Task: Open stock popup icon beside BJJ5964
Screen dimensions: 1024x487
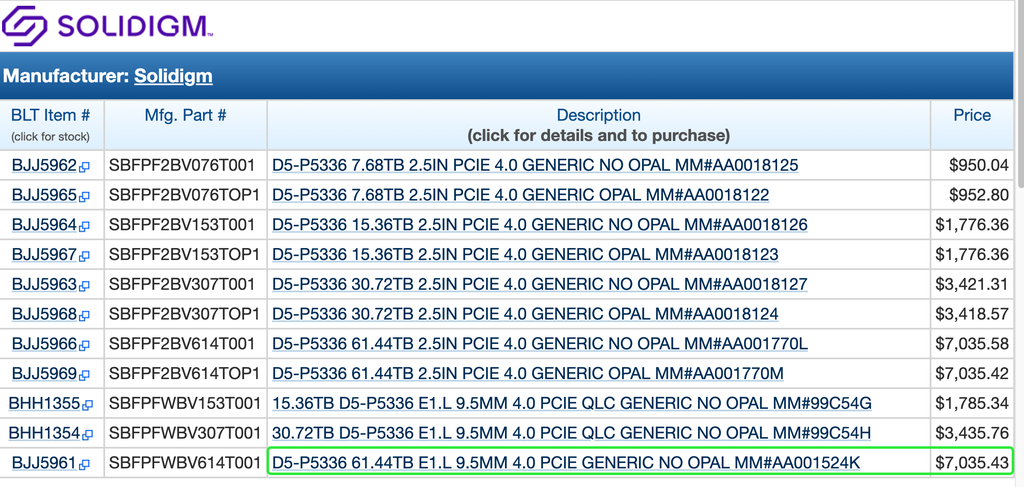Action: (84, 227)
